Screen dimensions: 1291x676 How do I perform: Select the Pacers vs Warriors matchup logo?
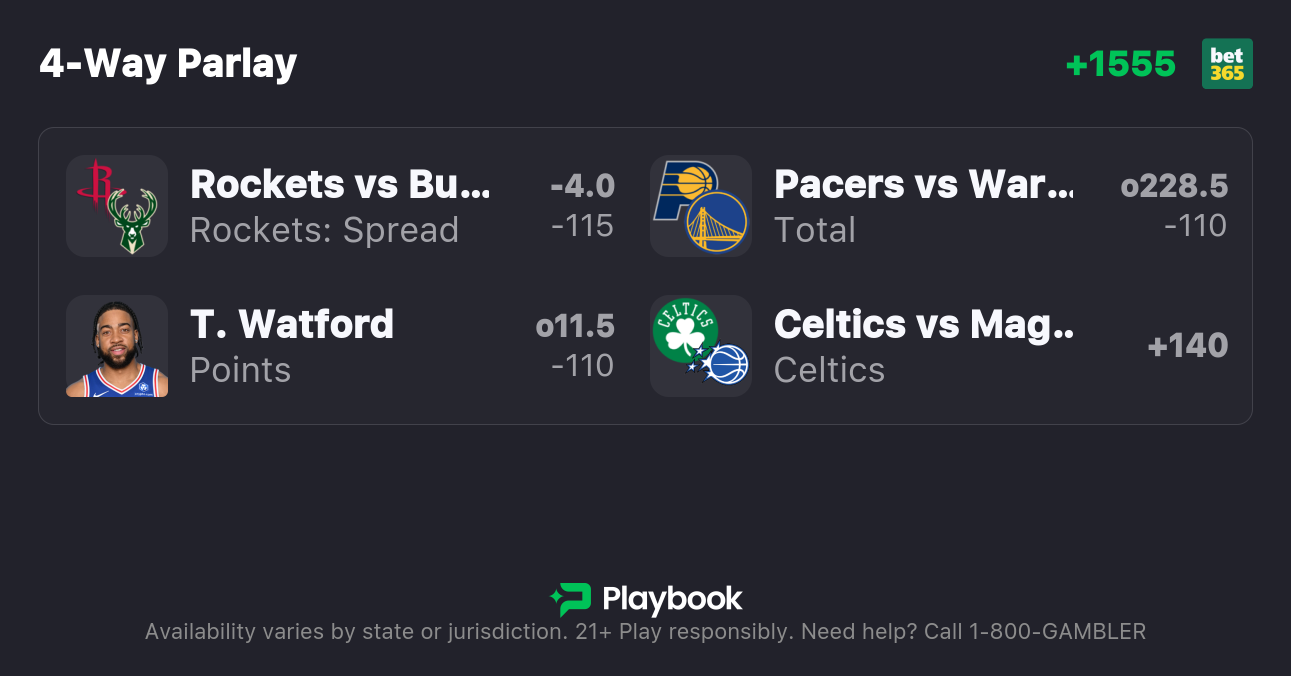[701, 206]
